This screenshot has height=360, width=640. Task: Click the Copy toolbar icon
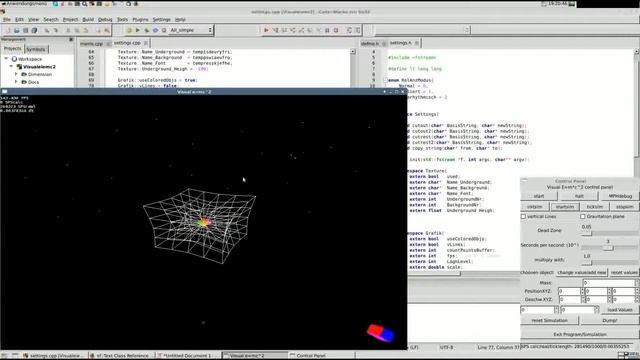(77, 30)
